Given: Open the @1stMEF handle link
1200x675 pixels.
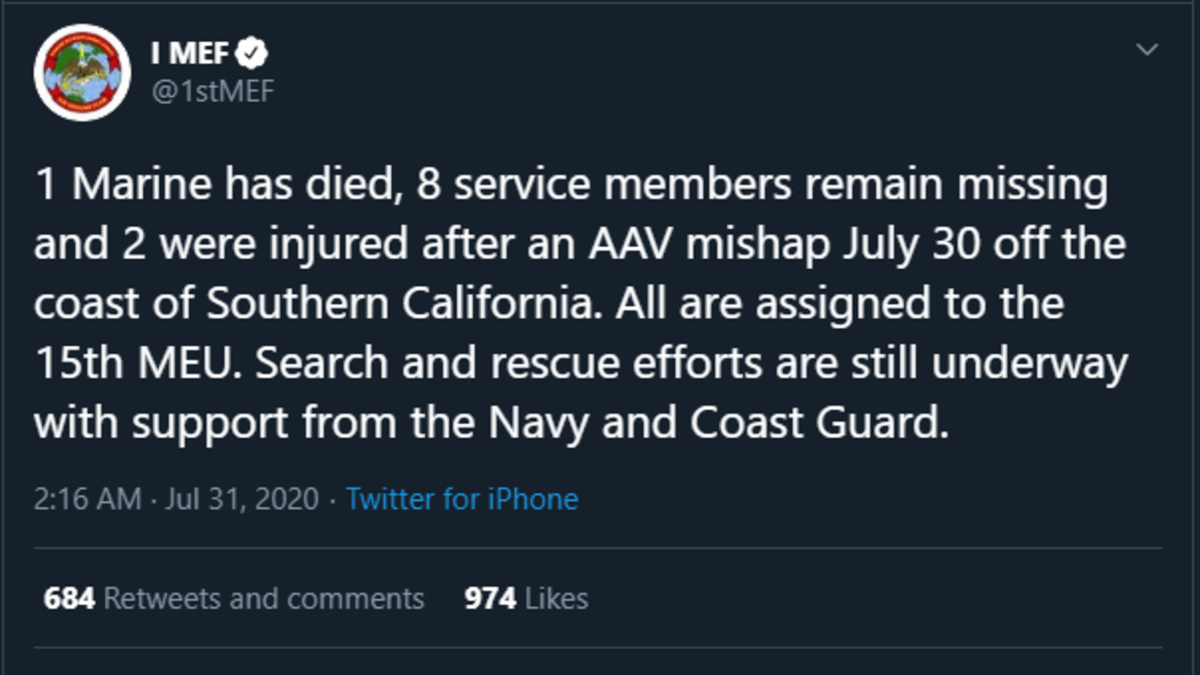Looking at the screenshot, I should [211, 91].
